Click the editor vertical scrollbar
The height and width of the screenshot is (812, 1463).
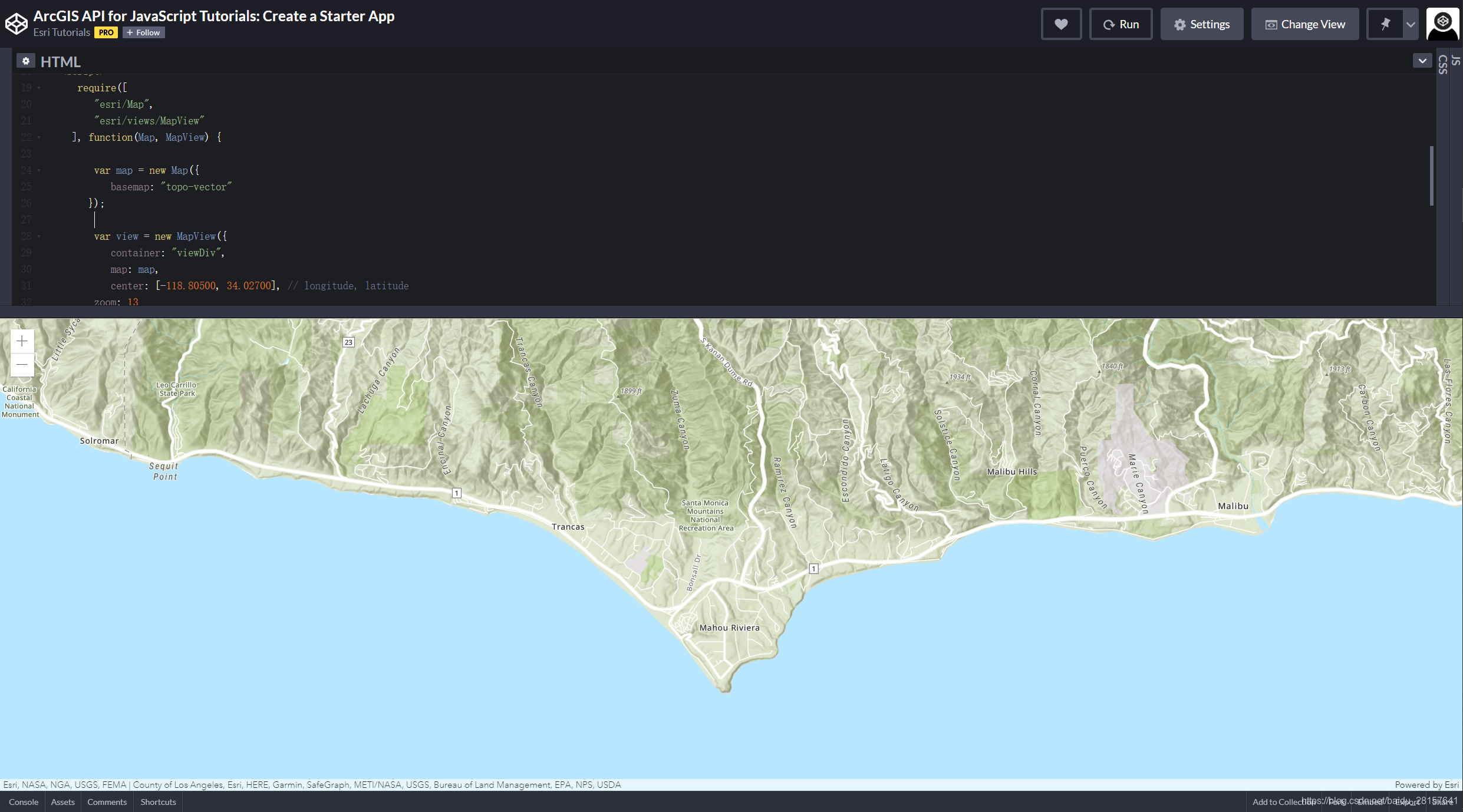click(x=1431, y=176)
